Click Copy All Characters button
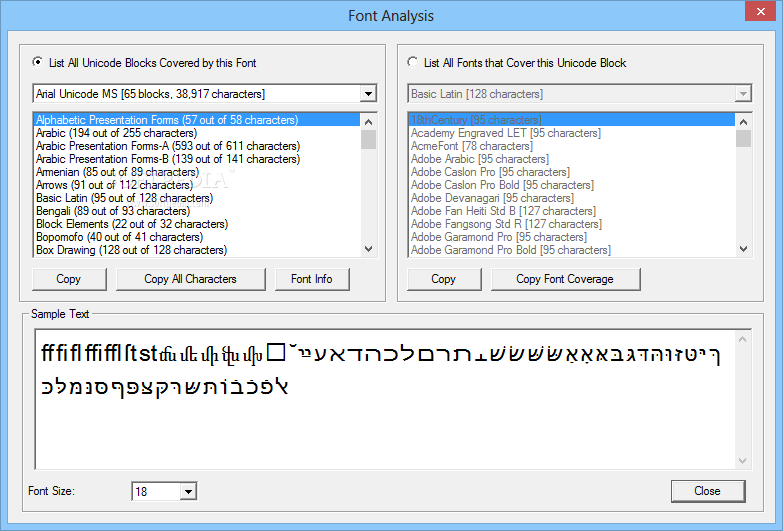 coord(190,279)
